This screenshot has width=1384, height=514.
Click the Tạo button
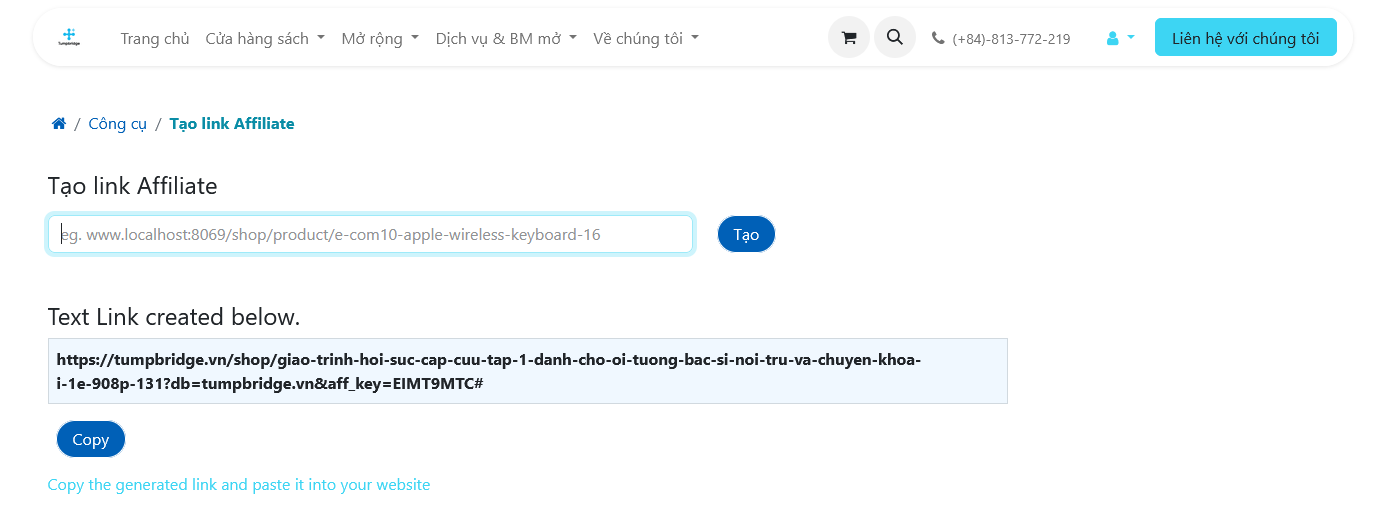coord(746,234)
